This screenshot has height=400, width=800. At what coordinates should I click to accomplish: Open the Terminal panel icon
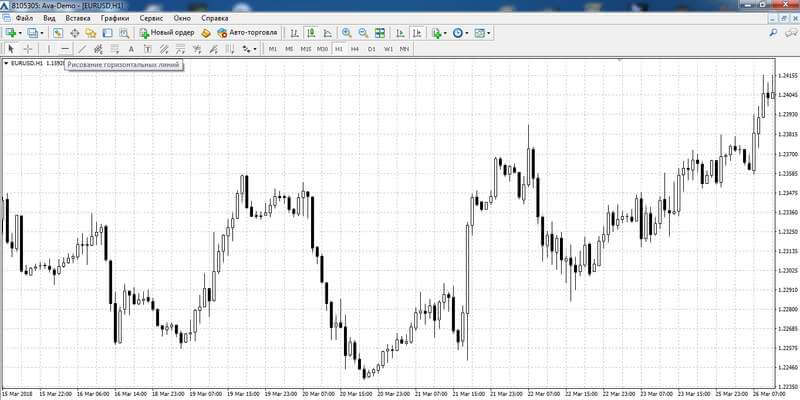click(107, 33)
